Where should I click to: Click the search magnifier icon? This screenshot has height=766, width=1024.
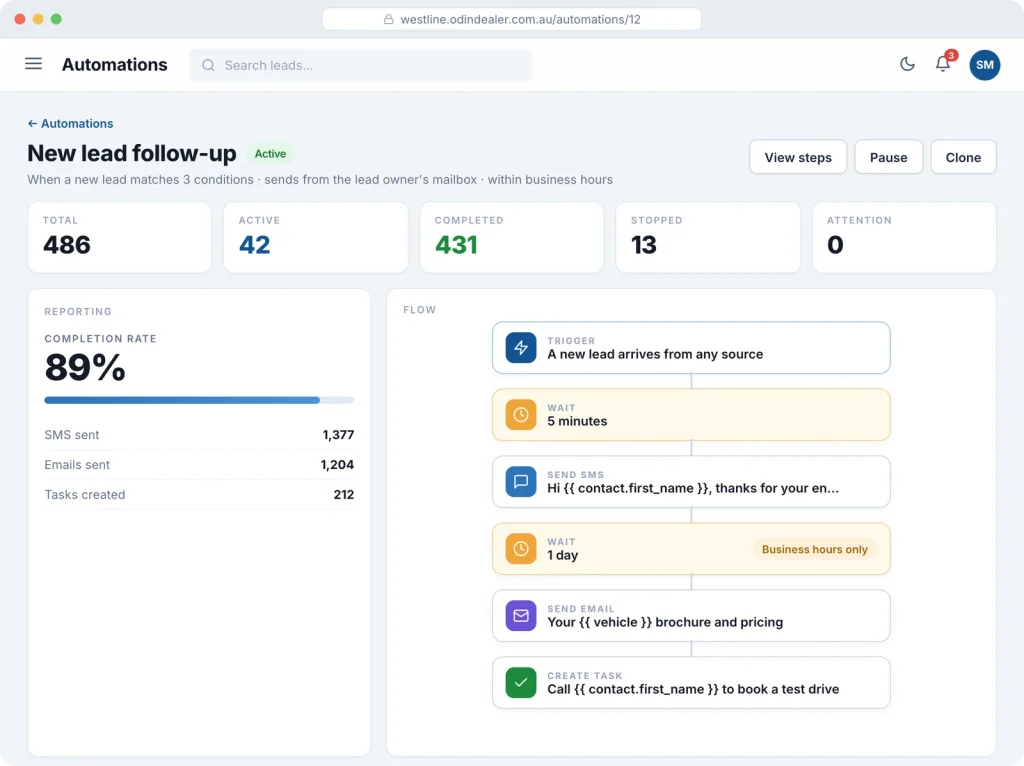[208, 65]
